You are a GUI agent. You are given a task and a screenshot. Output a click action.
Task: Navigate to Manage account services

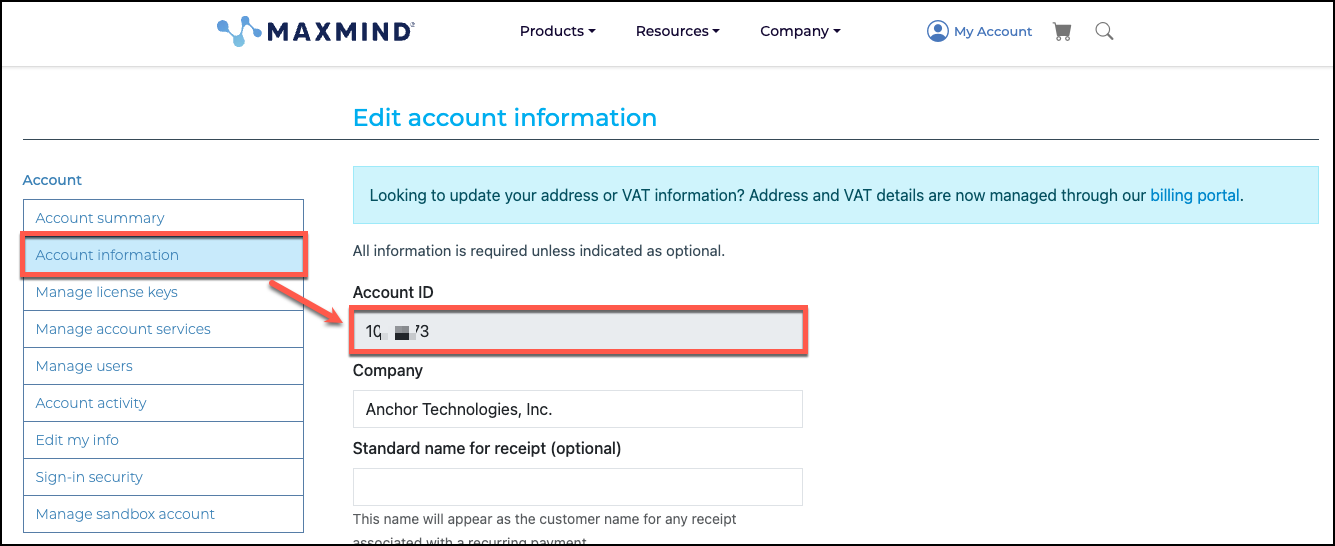[123, 329]
